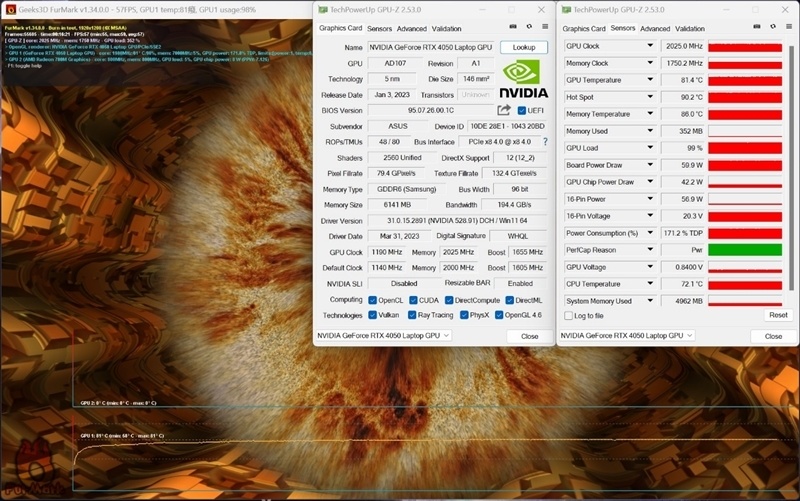
Task: Enable the Log to file checkbox
Action: click(568, 316)
